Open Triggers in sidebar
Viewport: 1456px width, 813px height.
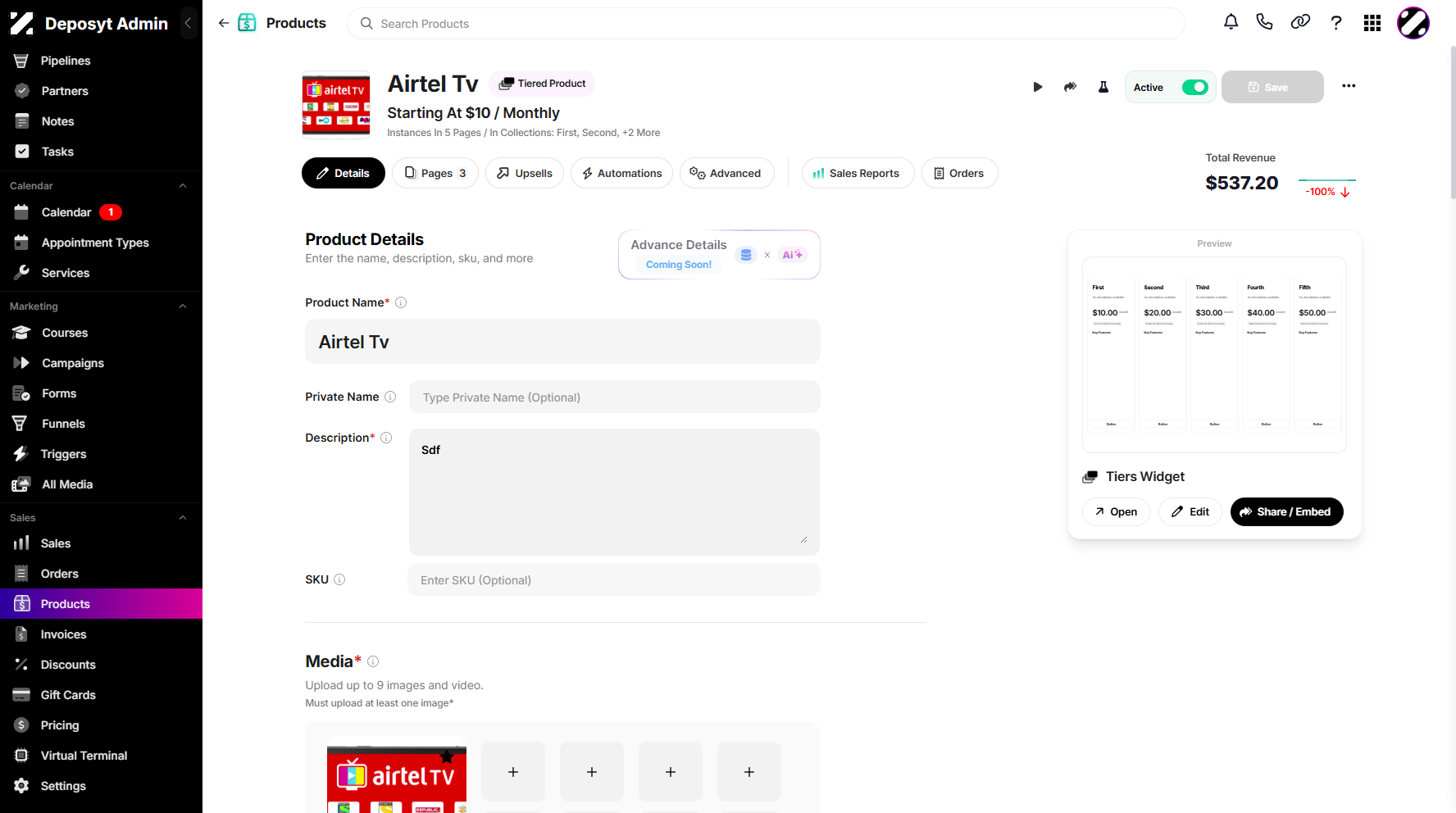point(101,454)
